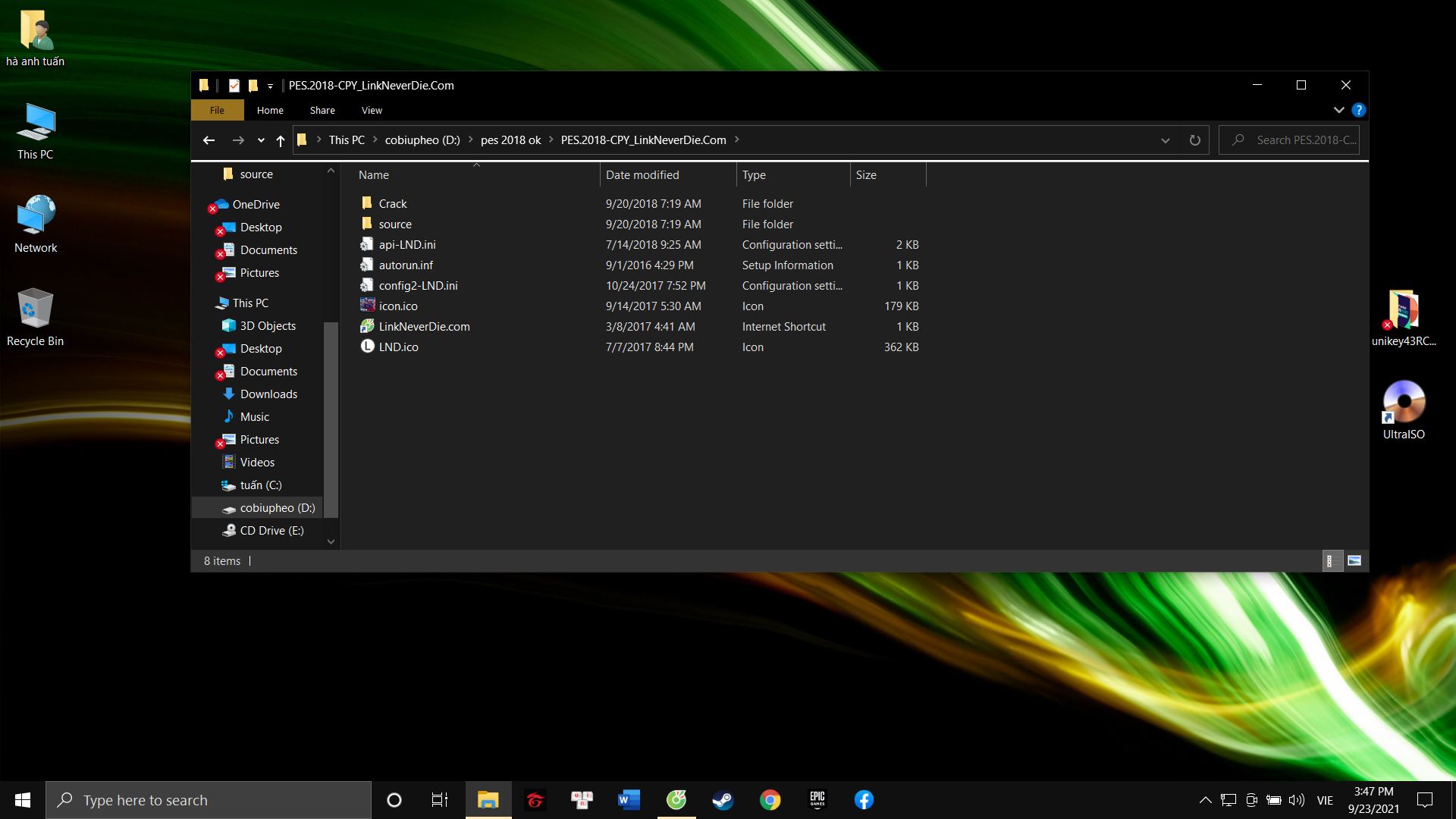Select the LND.ico file
This screenshot has height=819, width=1456.
point(398,347)
